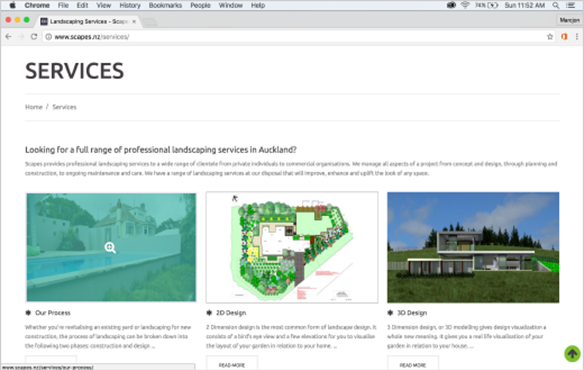Click the Marcjon profile button

pyautogui.click(x=569, y=20)
